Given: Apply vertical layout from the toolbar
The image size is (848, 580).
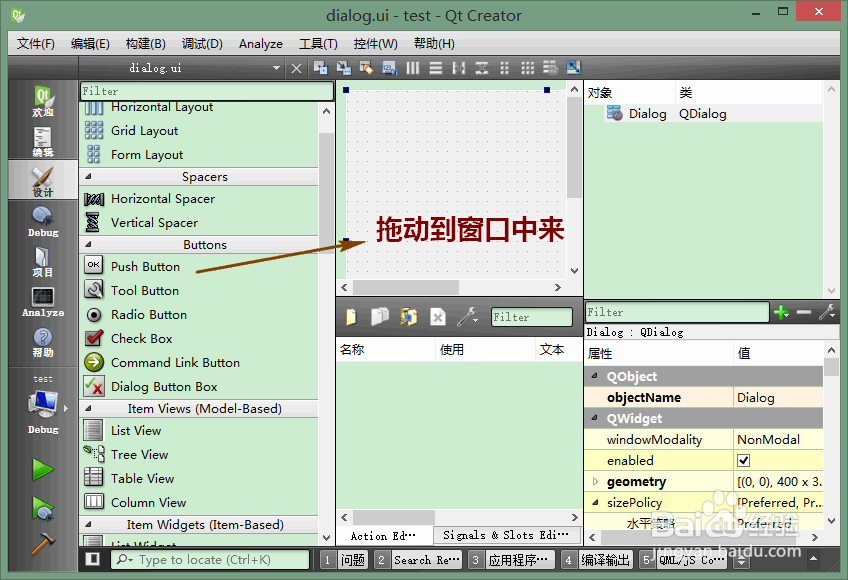Looking at the screenshot, I should [x=435, y=68].
